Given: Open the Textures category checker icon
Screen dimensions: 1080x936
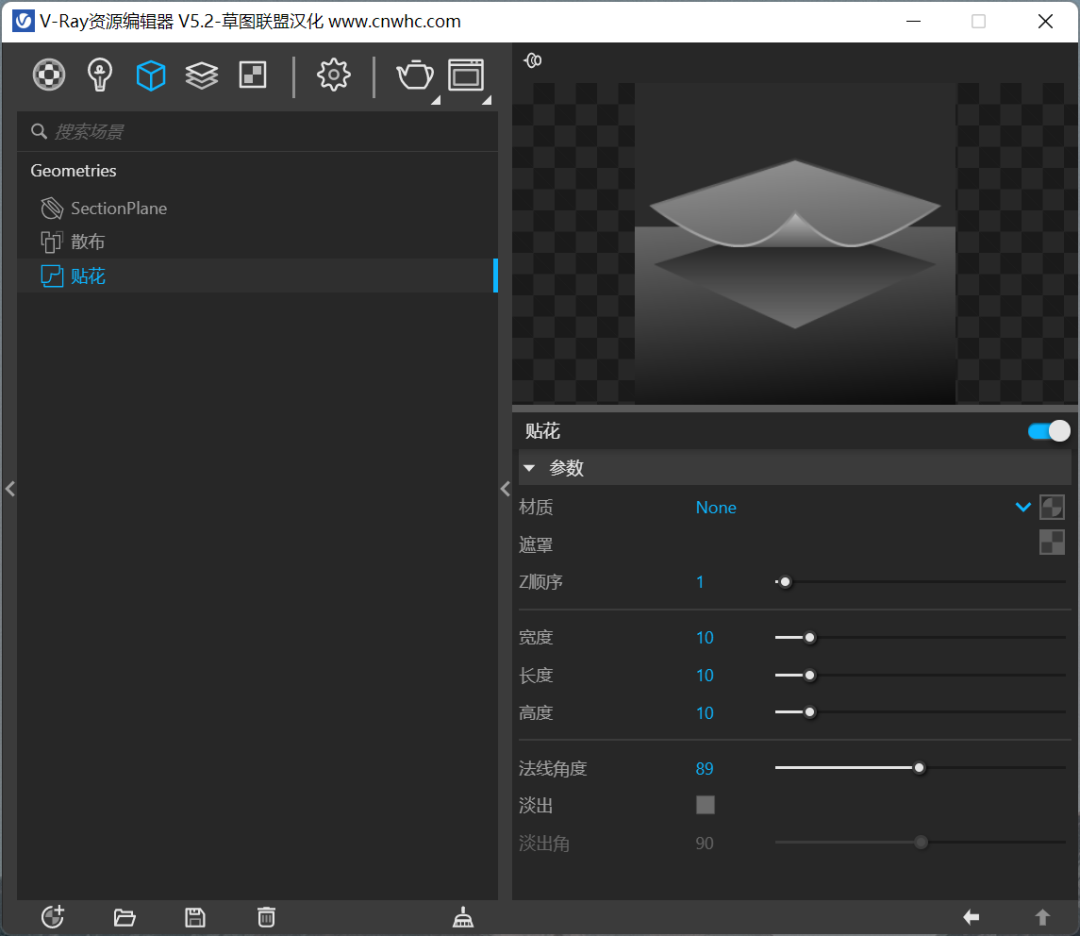Looking at the screenshot, I should (253, 74).
